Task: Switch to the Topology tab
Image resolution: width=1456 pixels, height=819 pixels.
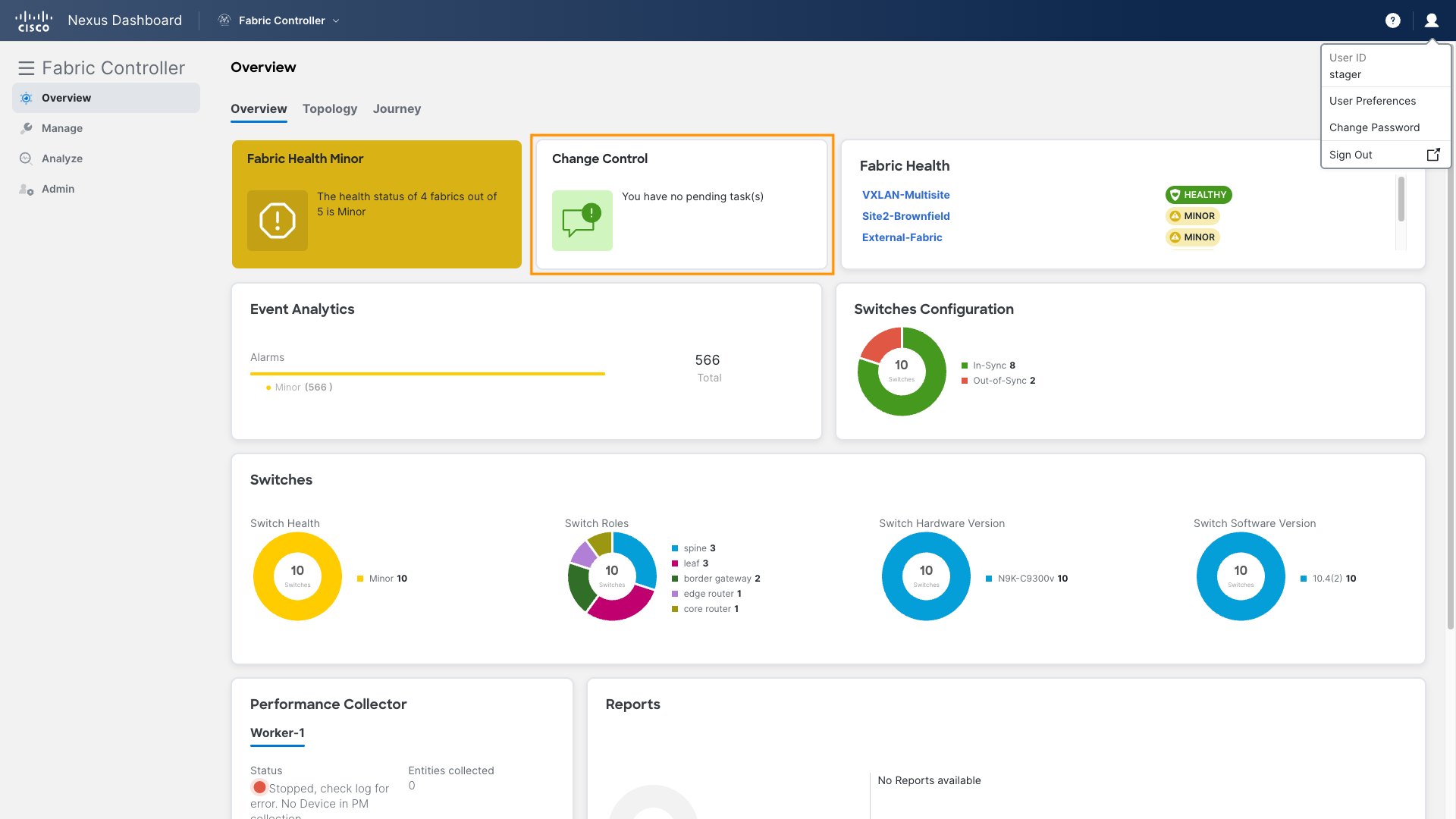Action: (330, 109)
